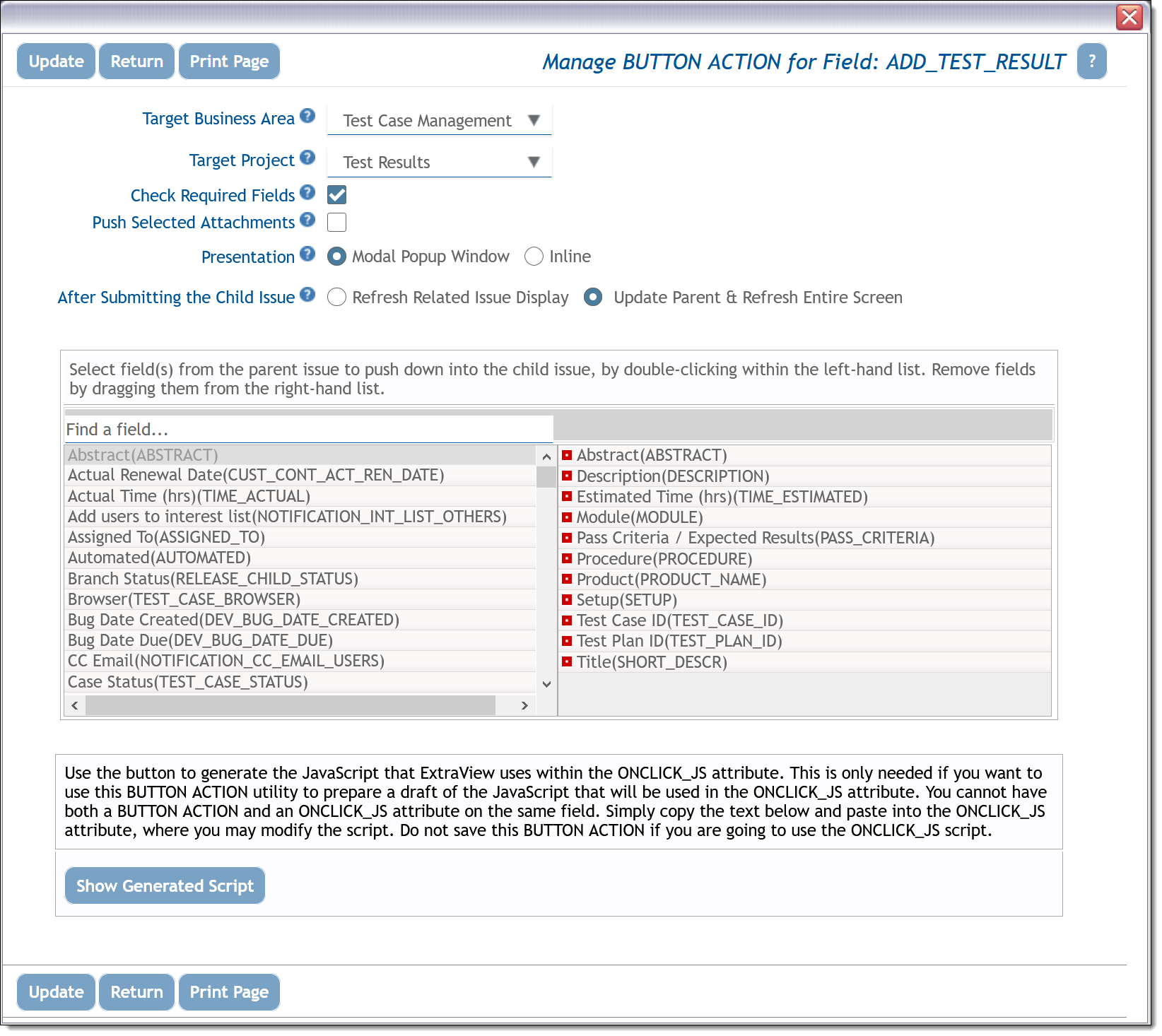Click red marker icon next to Estimated Time (hrs)
Screen dimensions: 1162x1036
click(x=567, y=496)
